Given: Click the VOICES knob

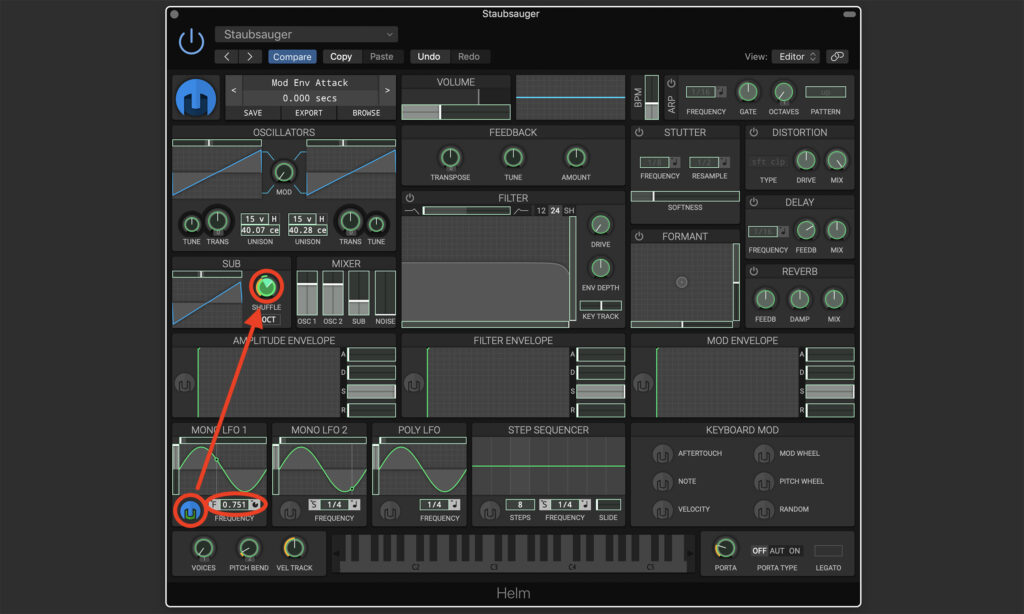Looking at the screenshot, I should pyautogui.click(x=203, y=549).
